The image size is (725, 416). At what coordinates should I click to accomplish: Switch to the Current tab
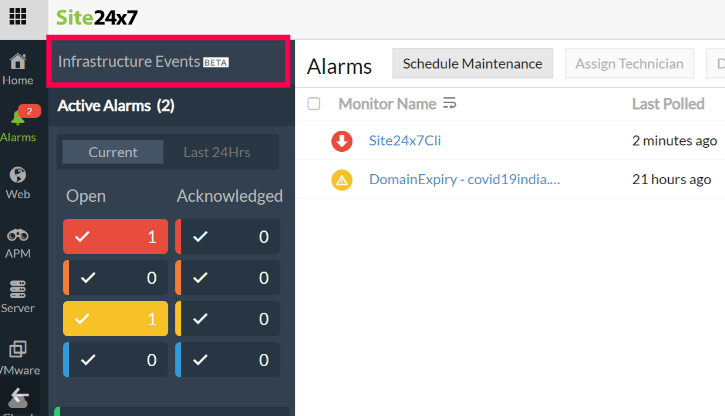(113, 152)
